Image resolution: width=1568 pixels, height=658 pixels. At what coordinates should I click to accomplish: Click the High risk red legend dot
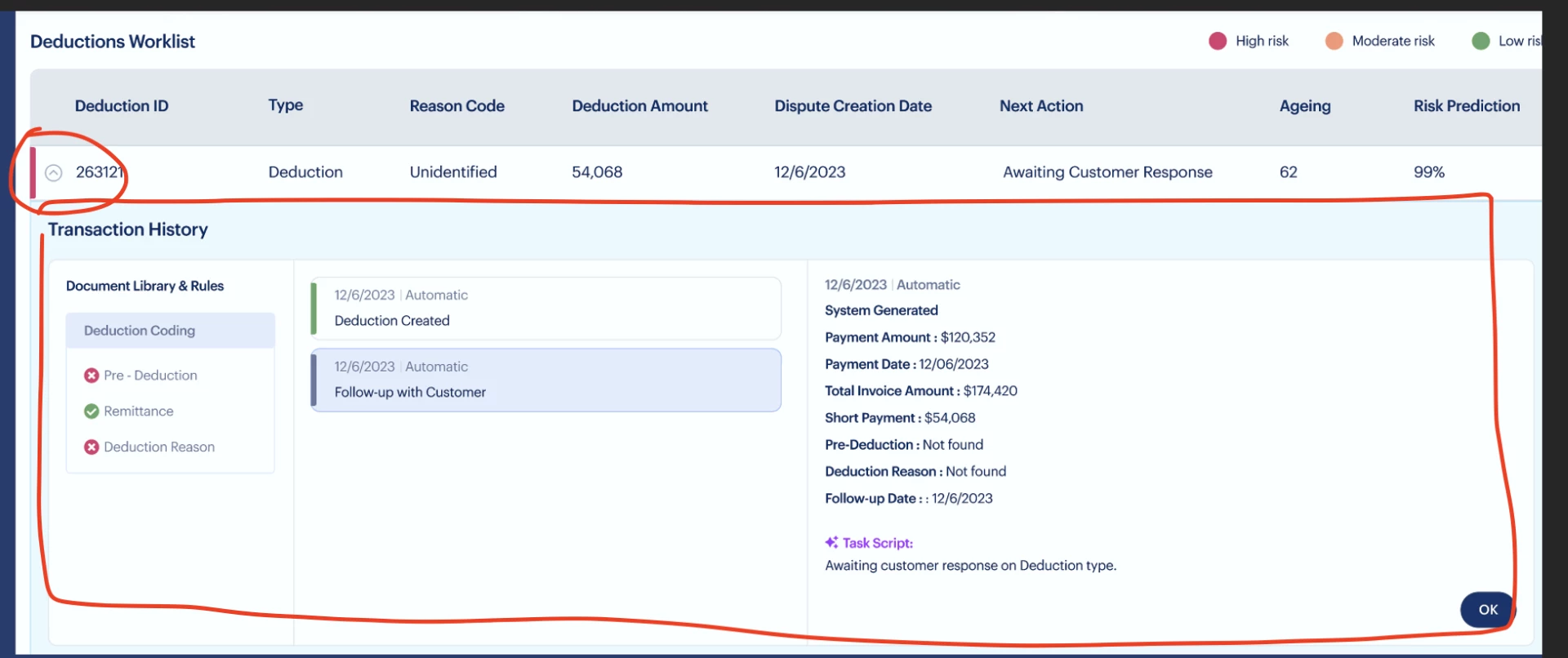tap(1217, 41)
